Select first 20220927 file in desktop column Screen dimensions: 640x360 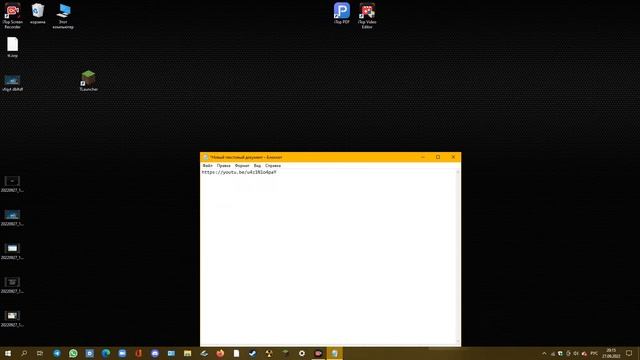(12, 184)
